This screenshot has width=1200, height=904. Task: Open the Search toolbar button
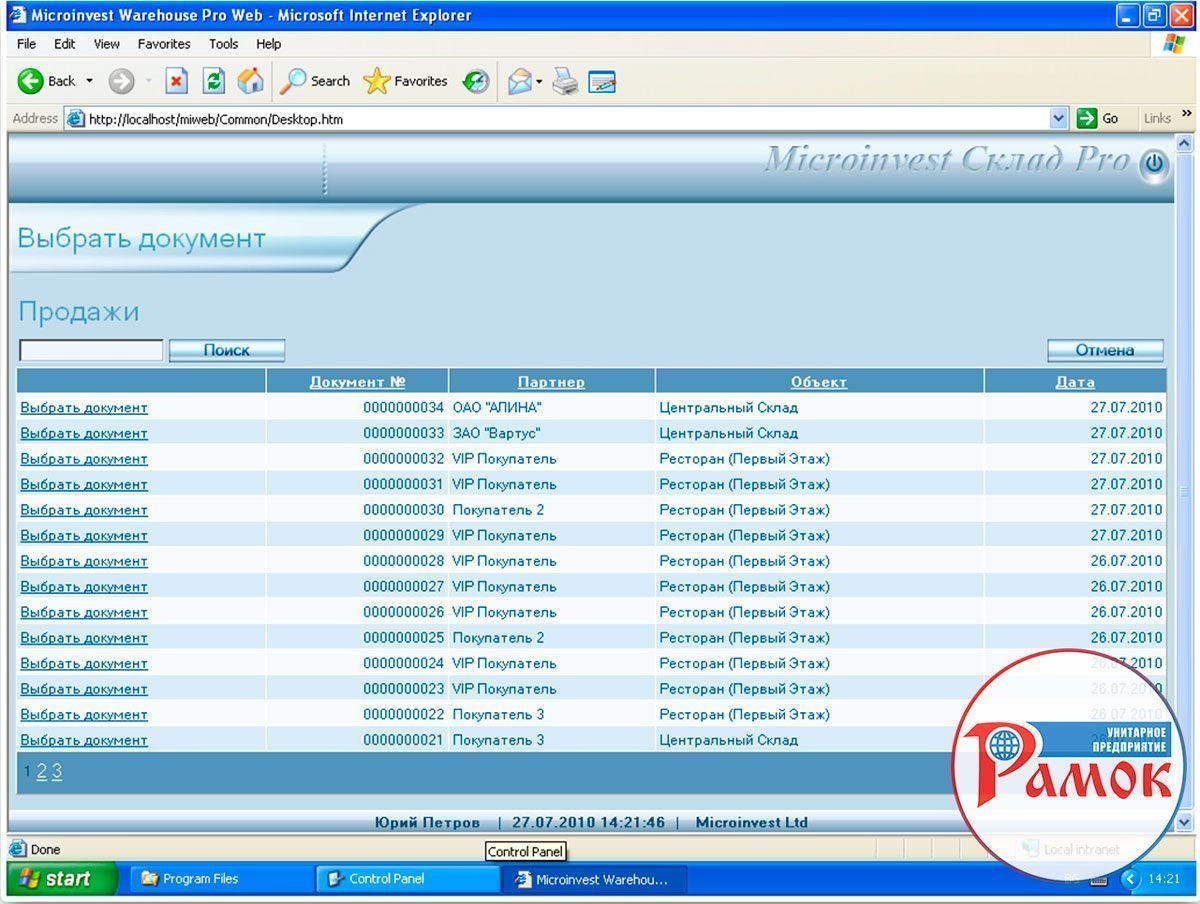pos(315,81)
